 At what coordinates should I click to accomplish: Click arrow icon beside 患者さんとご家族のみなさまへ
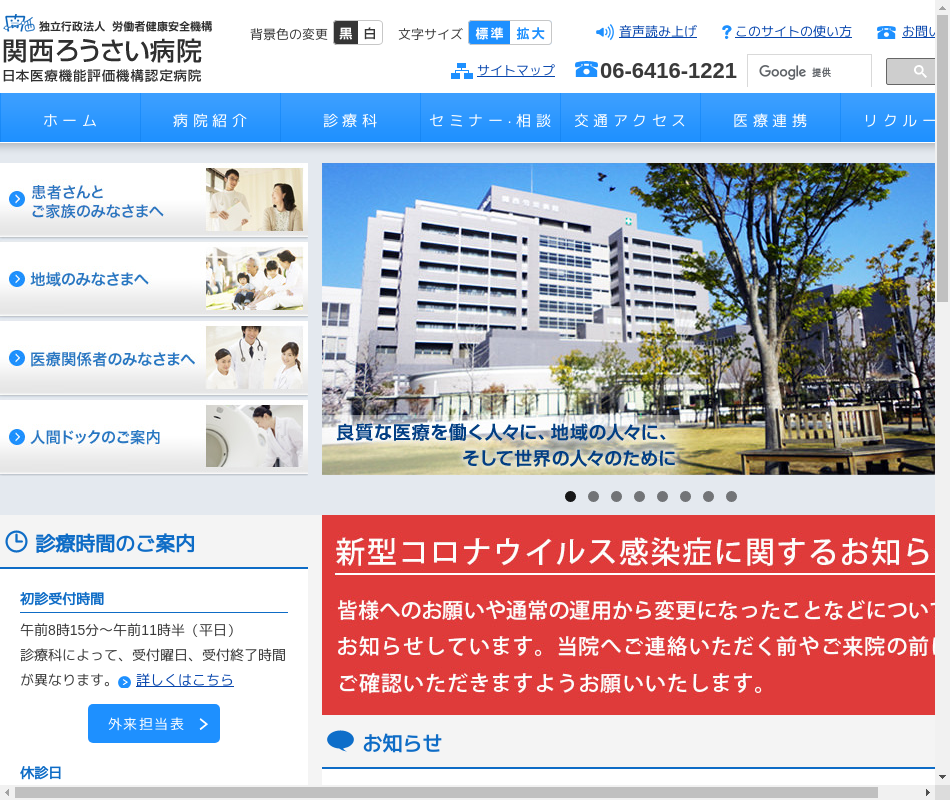[x=17, y=199]
